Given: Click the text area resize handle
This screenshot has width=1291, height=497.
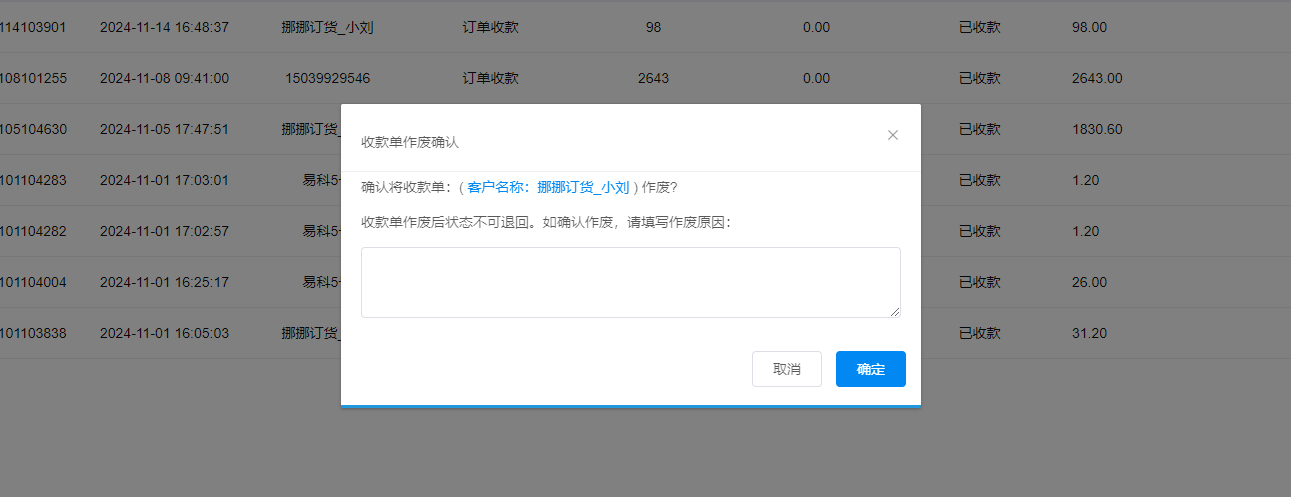Looking at the screenshot, I should pyautogui.click(x=895, y=312).
